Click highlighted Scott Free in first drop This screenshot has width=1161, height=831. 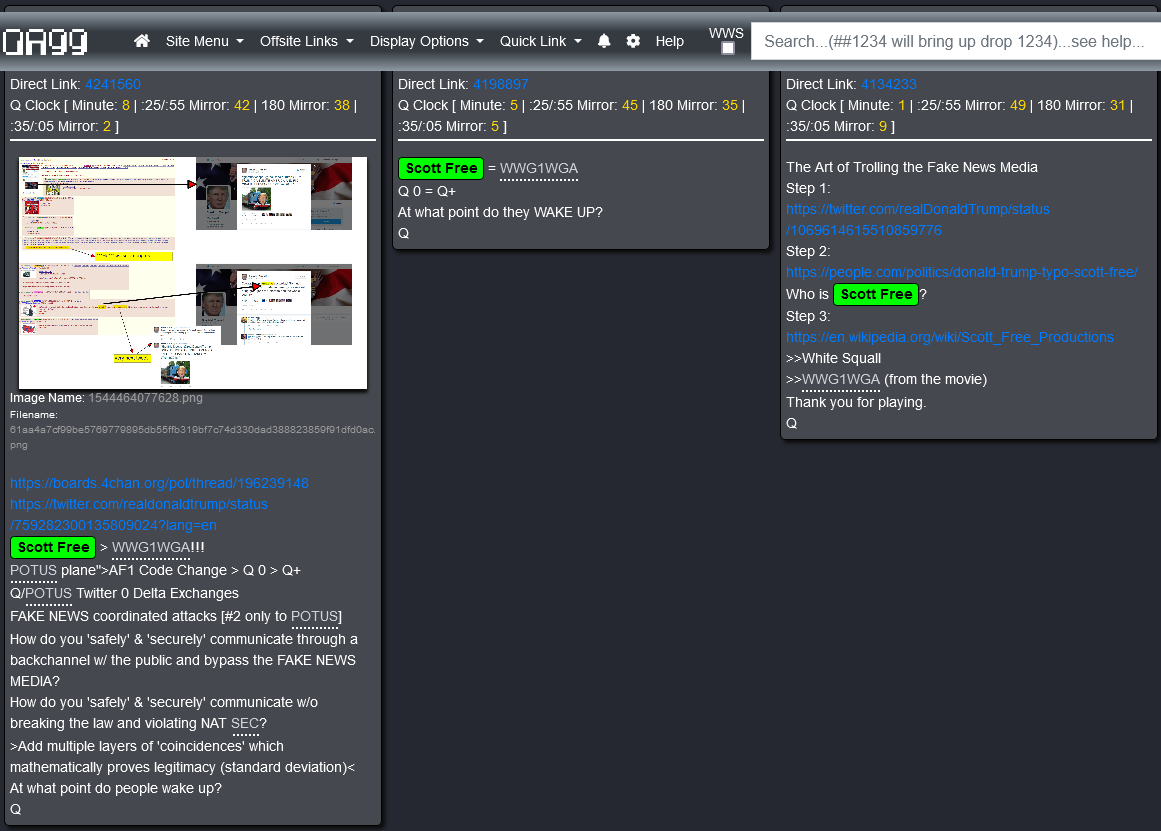[53, 548]
